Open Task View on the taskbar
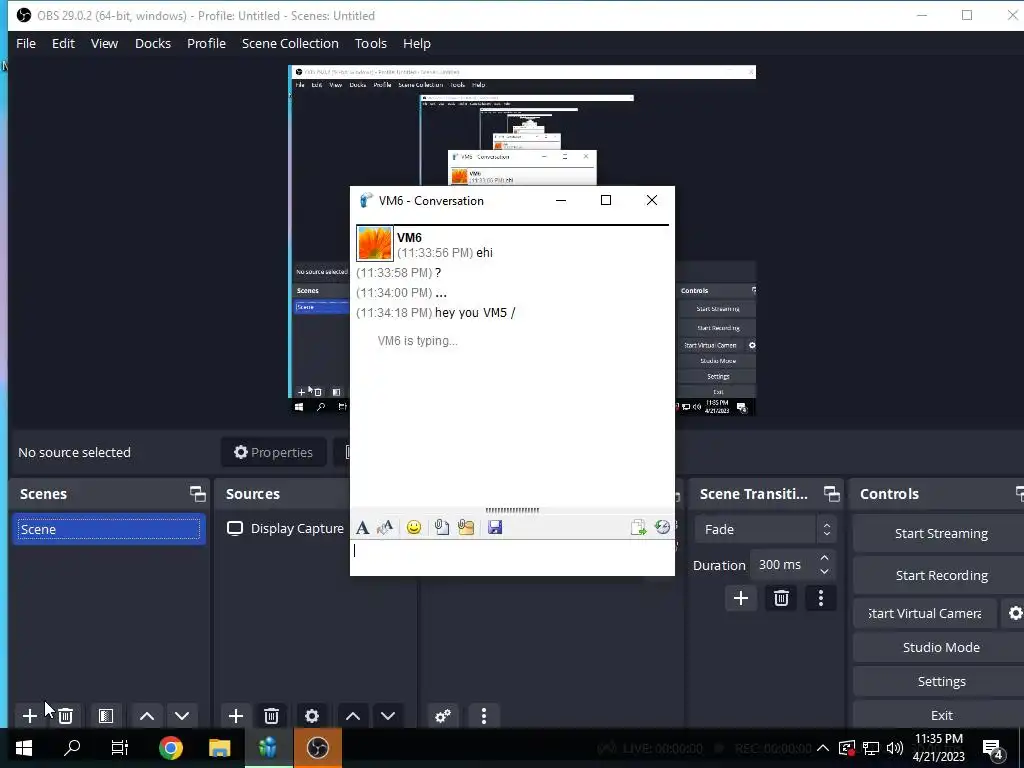 (120, 748)
